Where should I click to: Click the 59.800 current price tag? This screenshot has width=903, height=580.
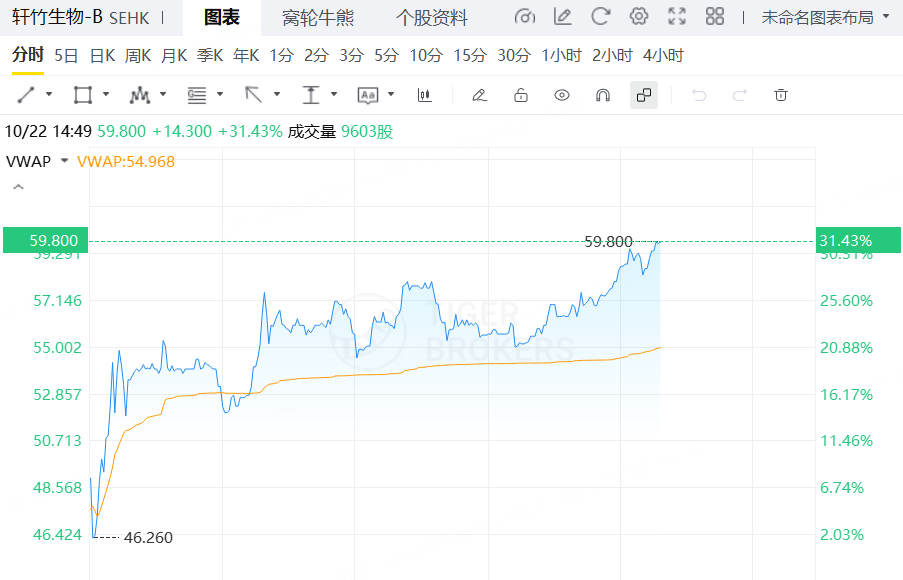45,240
